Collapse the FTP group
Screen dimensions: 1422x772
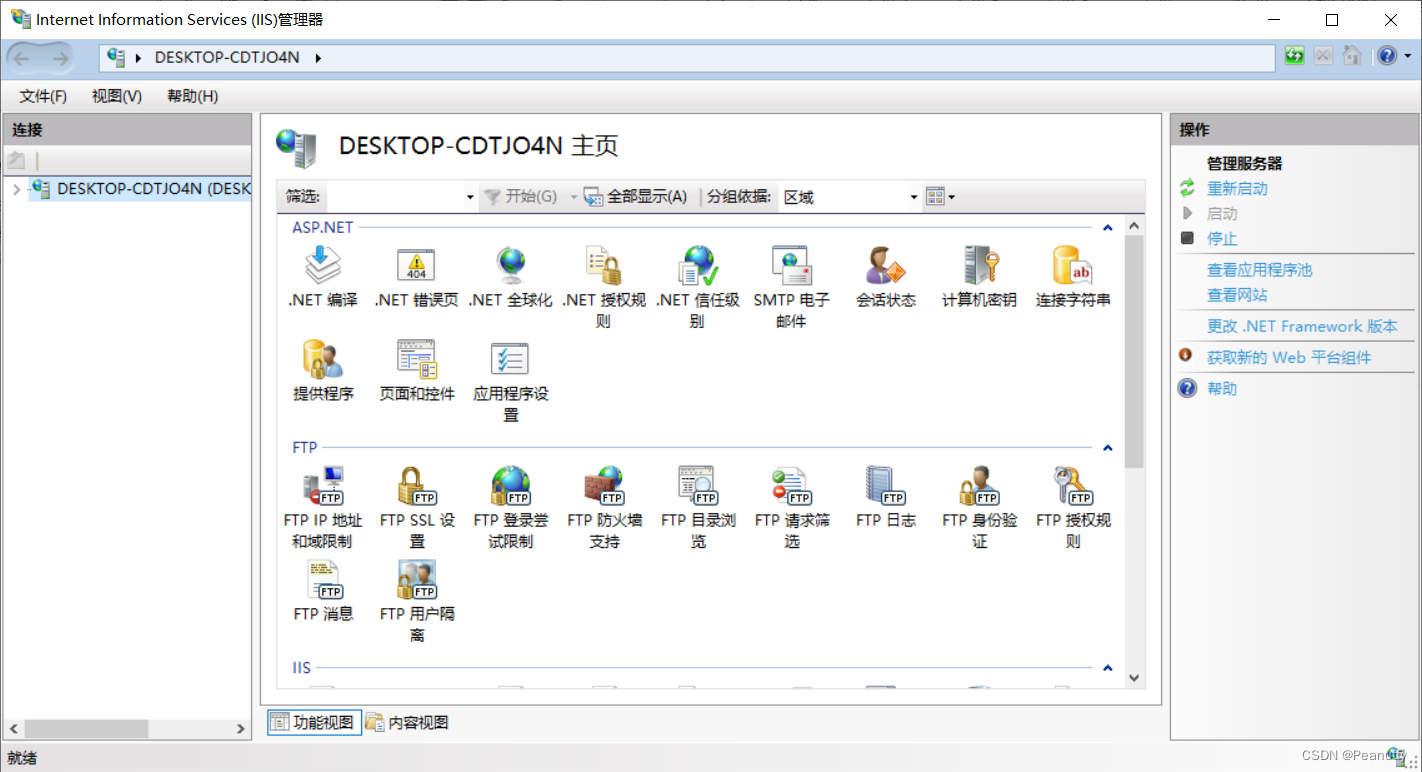(x=1107, y=448)
